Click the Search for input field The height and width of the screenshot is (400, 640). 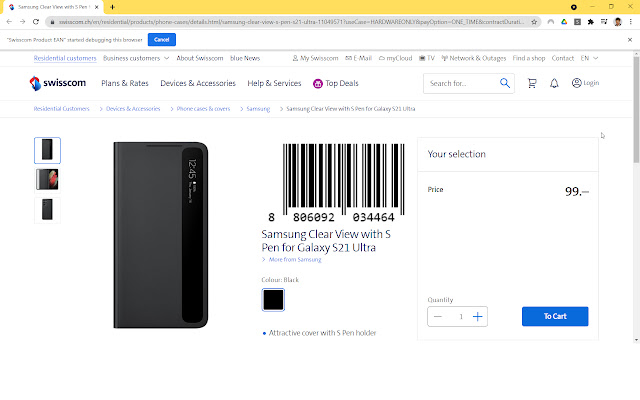[x=462, y=83]
